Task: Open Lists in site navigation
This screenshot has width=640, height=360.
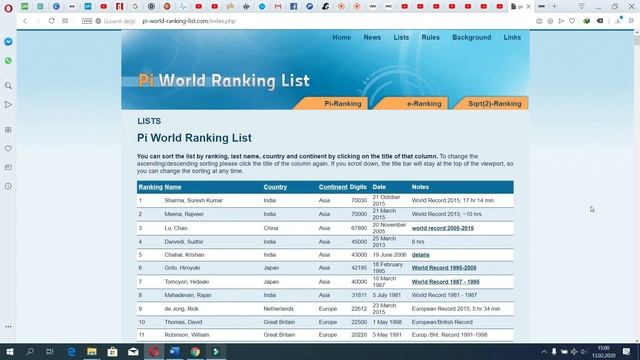Action: pos(401,38)
